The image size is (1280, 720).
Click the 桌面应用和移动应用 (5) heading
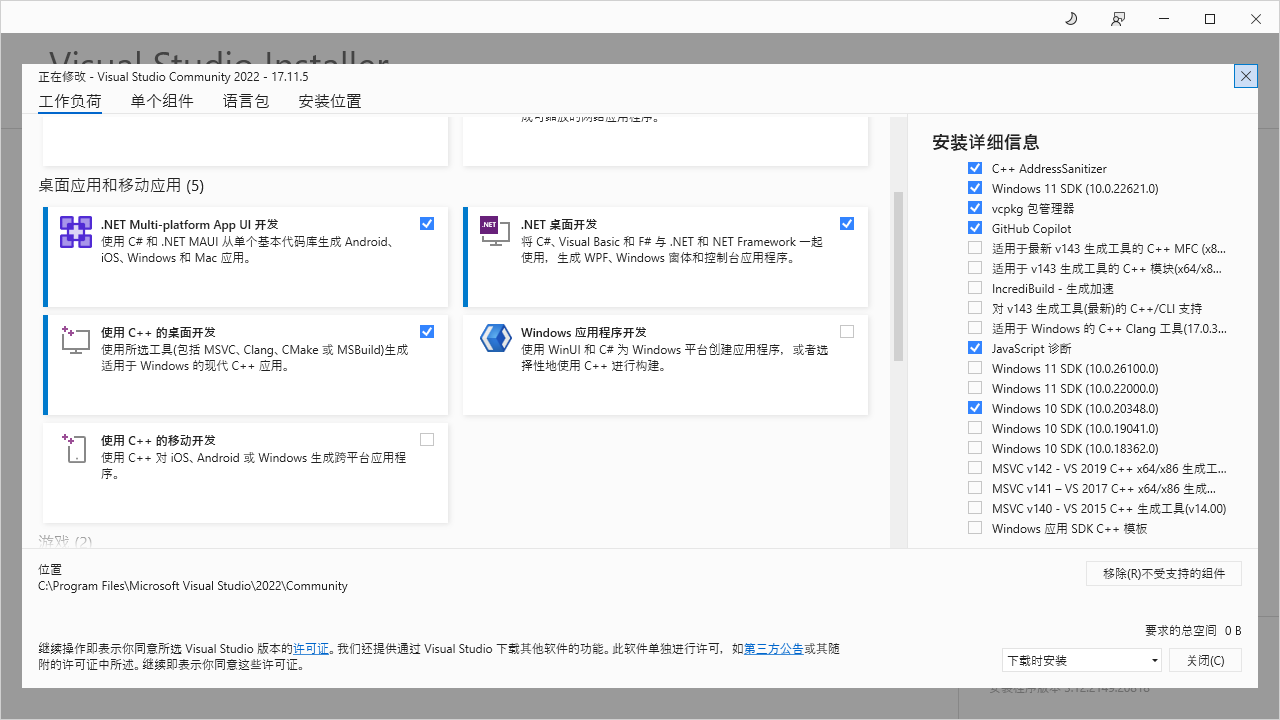pos(121,185)
